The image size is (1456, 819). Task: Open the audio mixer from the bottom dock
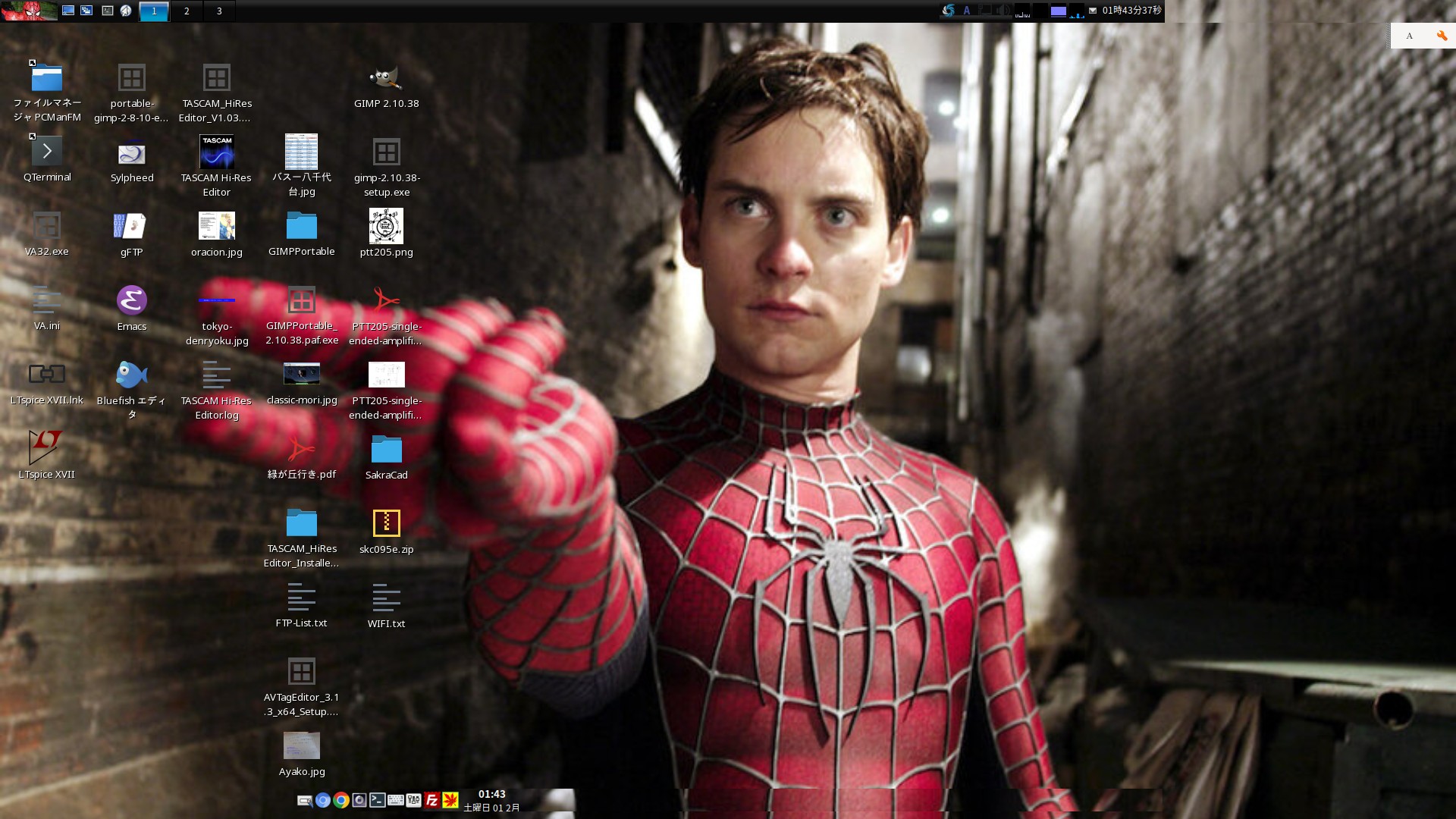tap(413, 799)
